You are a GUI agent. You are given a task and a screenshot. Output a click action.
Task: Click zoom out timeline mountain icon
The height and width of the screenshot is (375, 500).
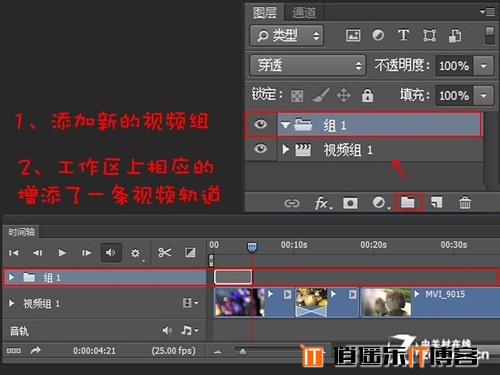pyautogui.click(x=217, y=351)
